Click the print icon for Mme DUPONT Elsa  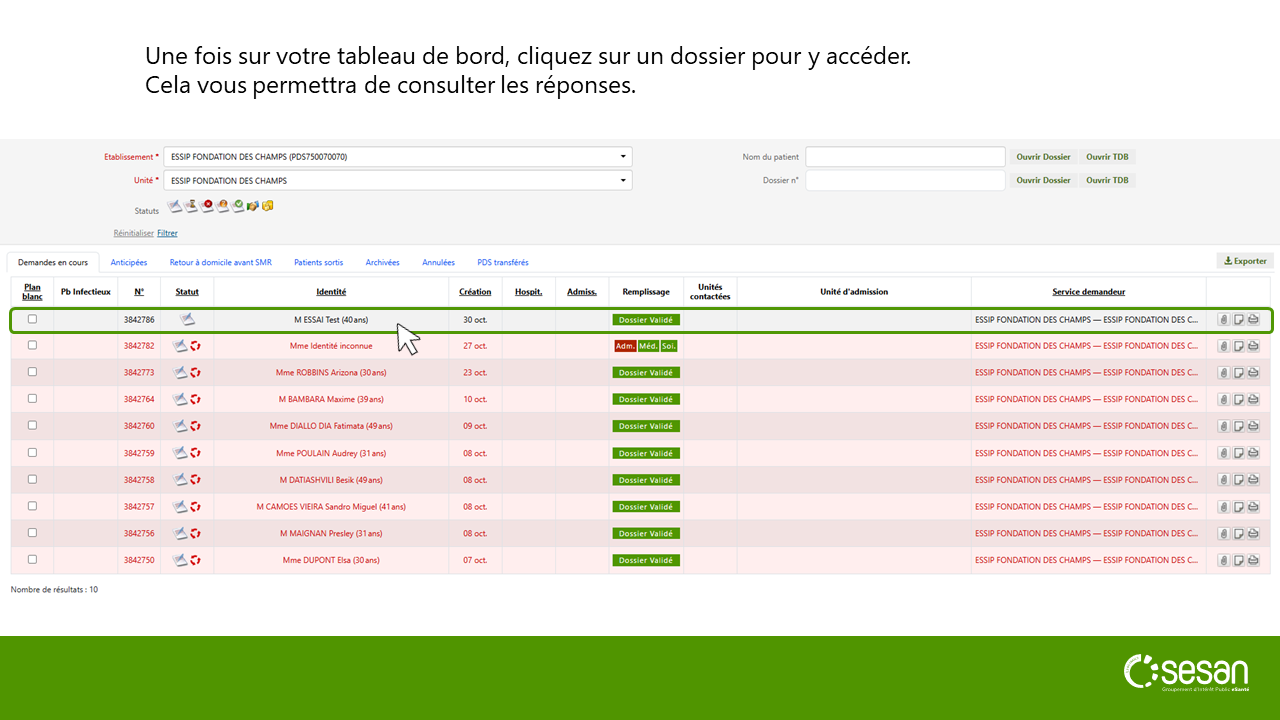[x=1253, y=560]
